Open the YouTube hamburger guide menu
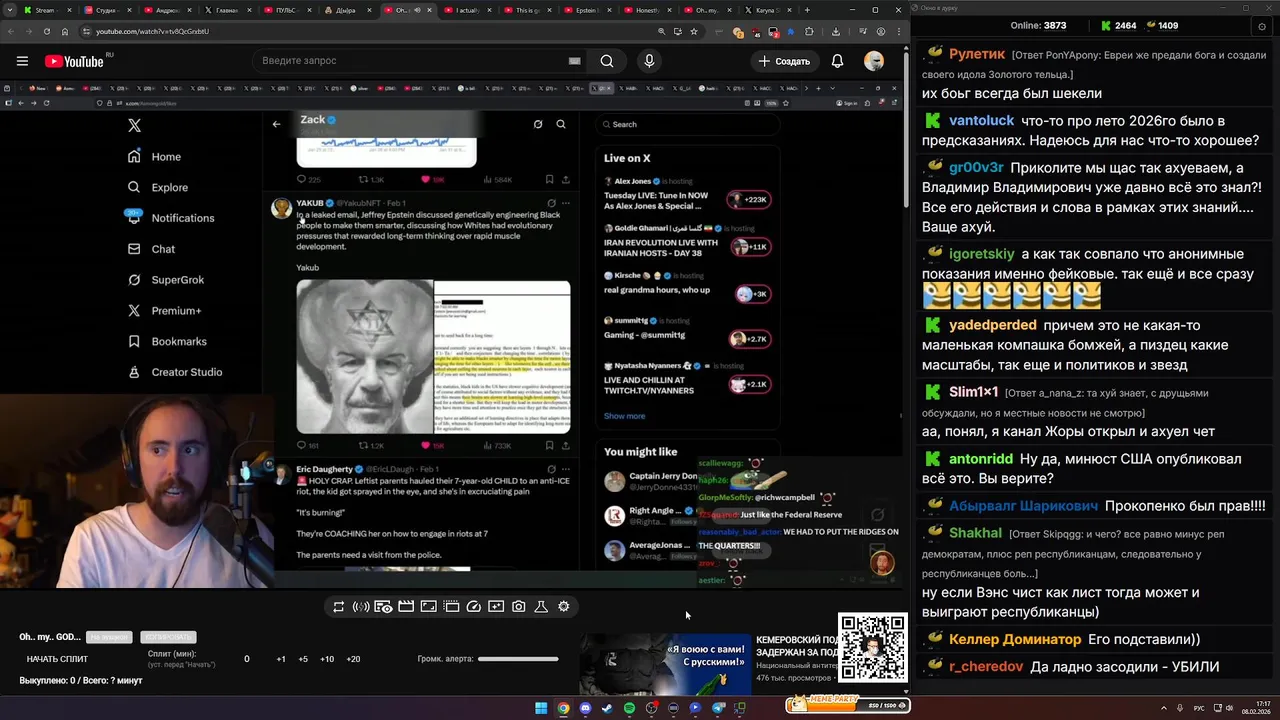The width and height of the screenshot is (1280, 720). [x=22, y=61]
